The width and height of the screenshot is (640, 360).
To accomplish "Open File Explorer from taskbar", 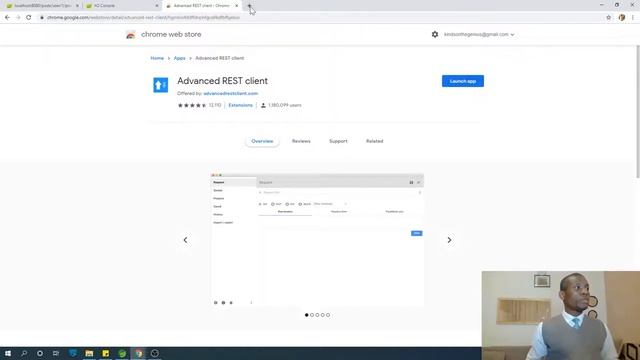I will pyautogui.click(x=89, y=353).
